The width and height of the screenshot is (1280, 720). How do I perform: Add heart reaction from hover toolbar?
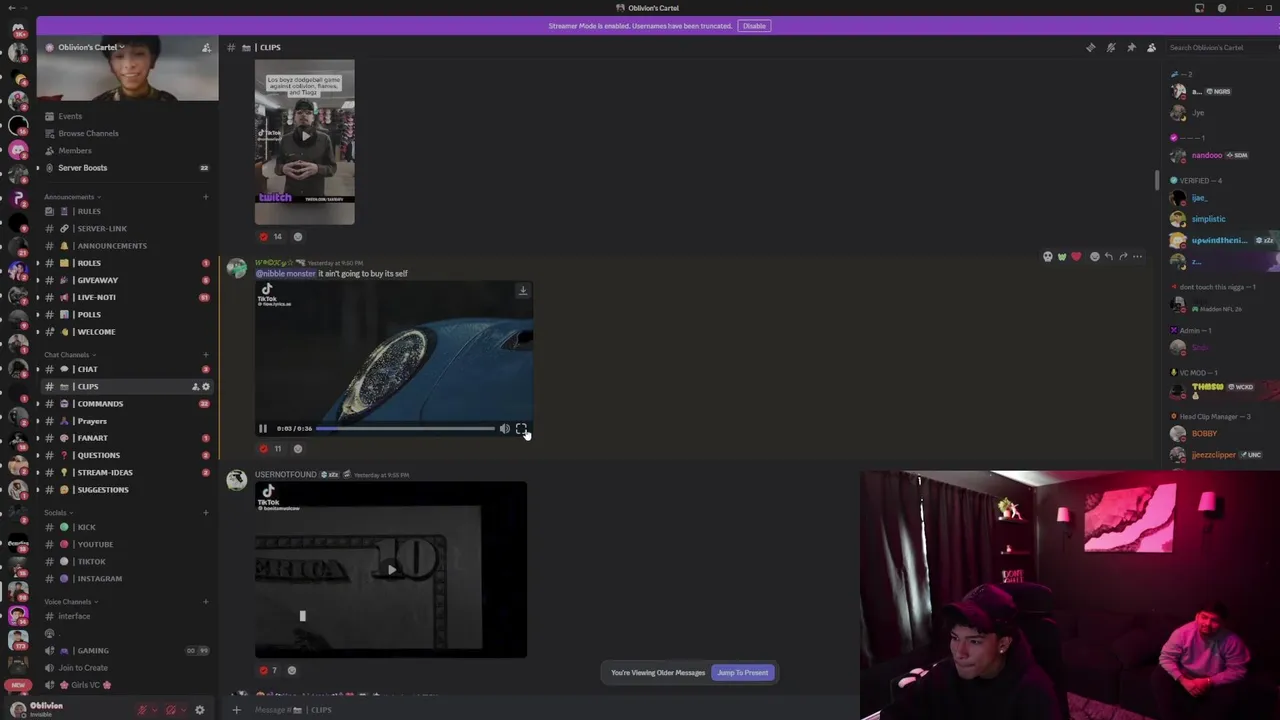[x=1076, y=257]
